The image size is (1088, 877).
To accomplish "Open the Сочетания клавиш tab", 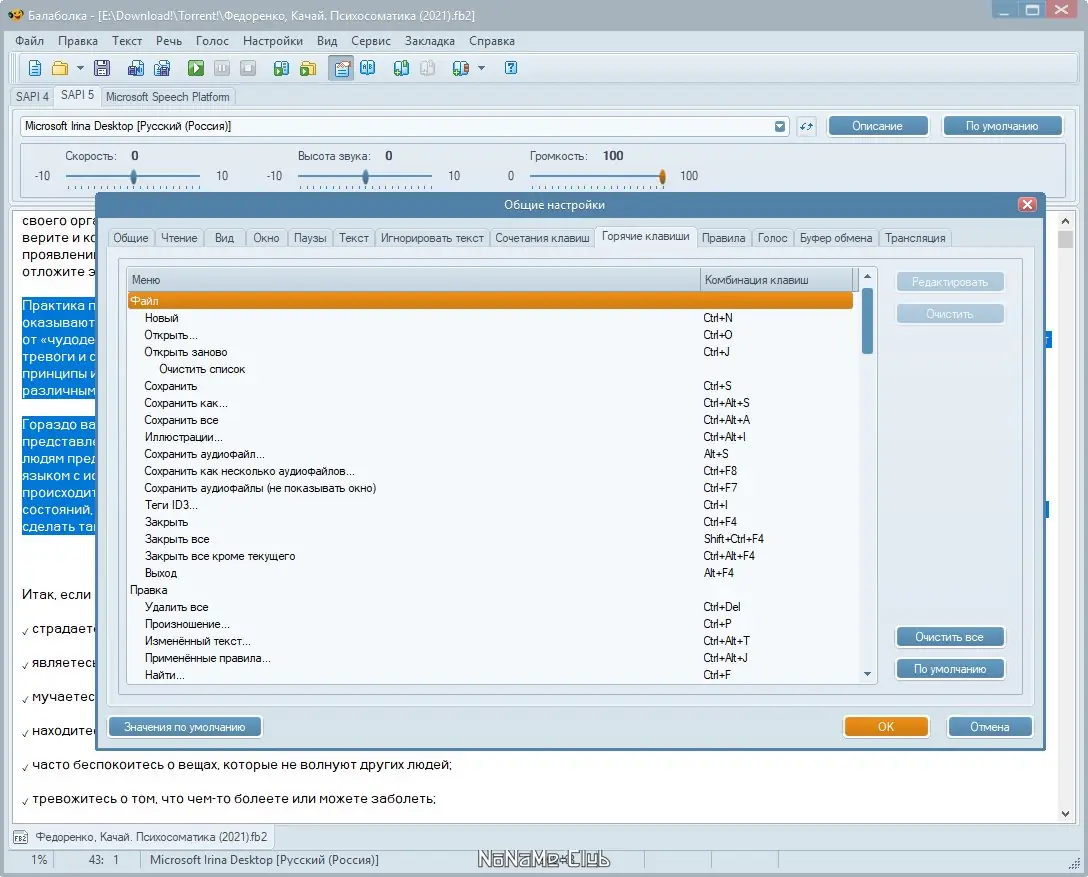I will pyautogui.click(x=542, y=238).
